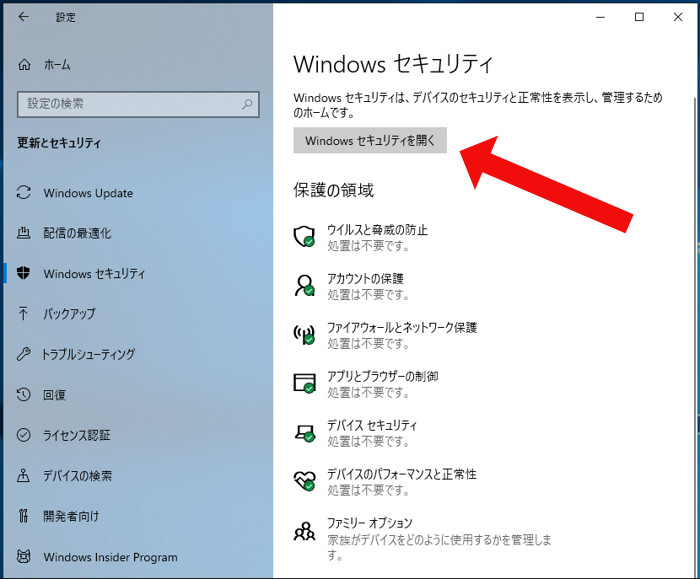Close the 設定 window

pos(678,17)
